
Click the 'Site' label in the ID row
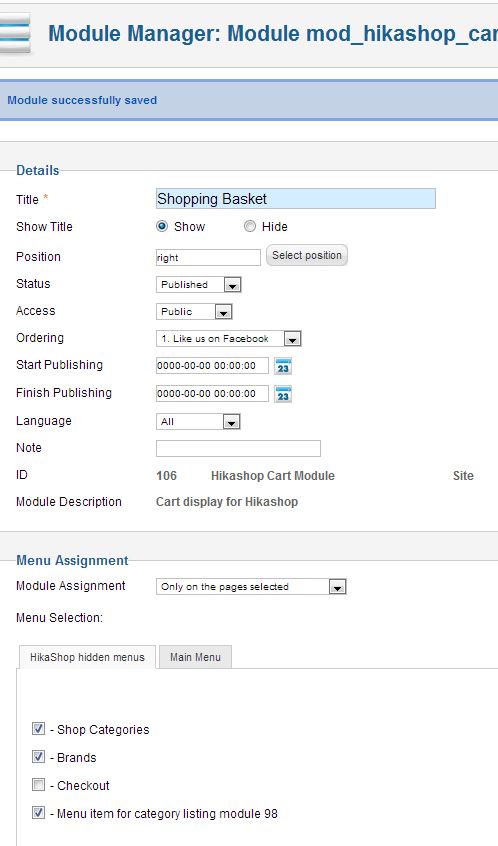coord(463,476)
